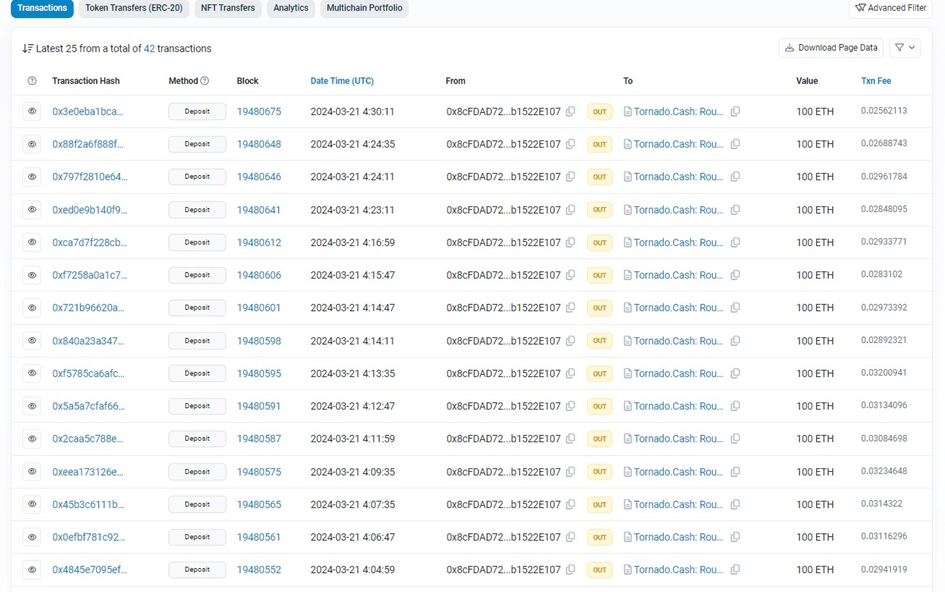945x592 pixels.
Task: Click OUT badge in block 19480598 row
Action: coord(600,341)
